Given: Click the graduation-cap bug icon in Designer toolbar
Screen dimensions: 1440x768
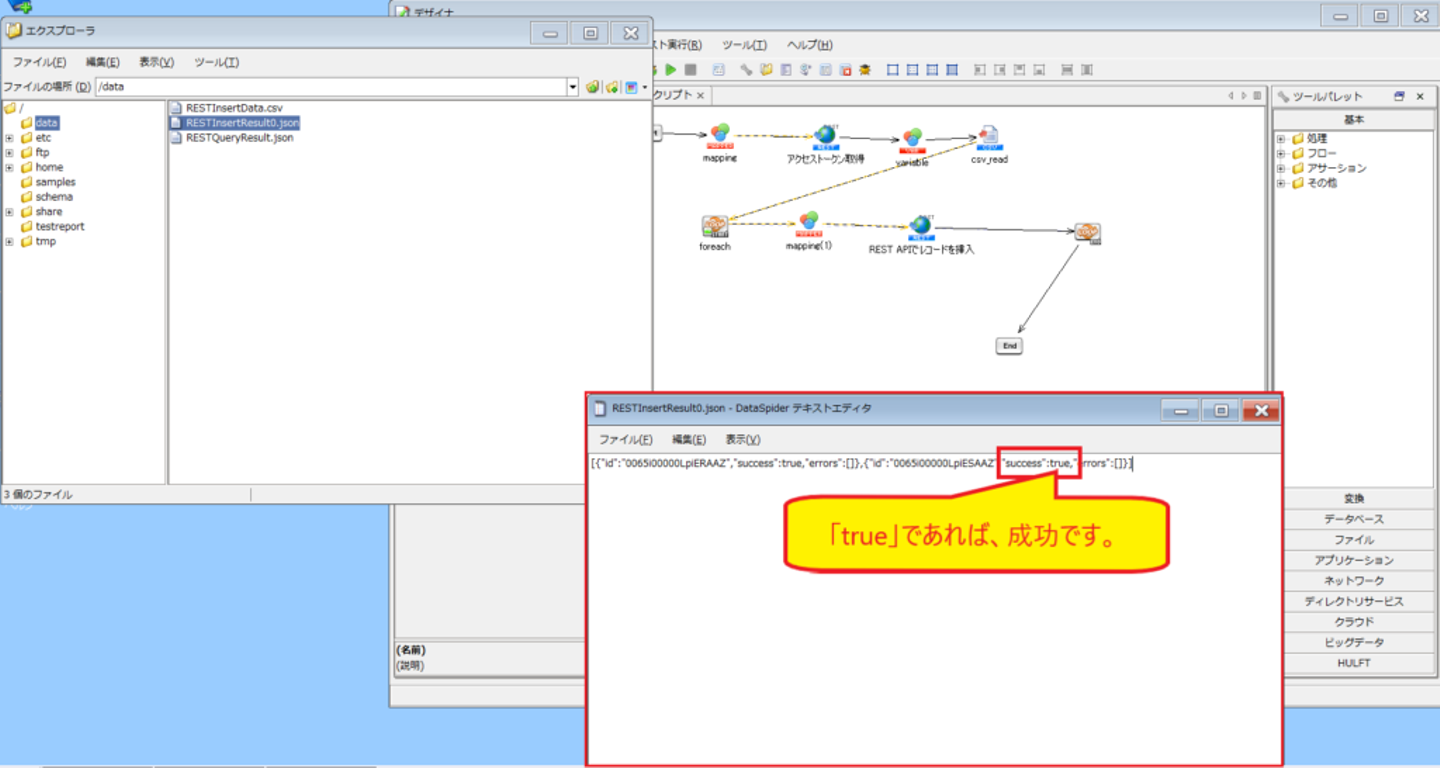Looking at the screenshot, I should click(865, 70).
